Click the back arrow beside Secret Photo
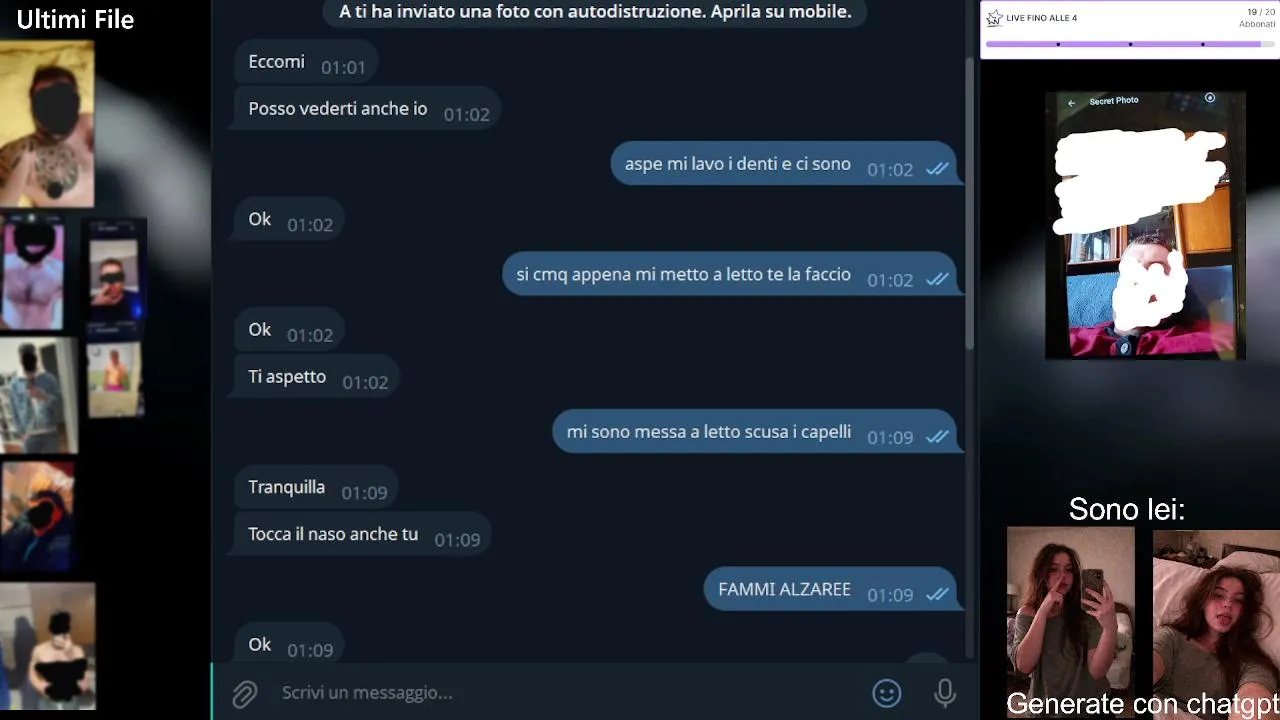1280x720 pixels. coord(1071,102)
